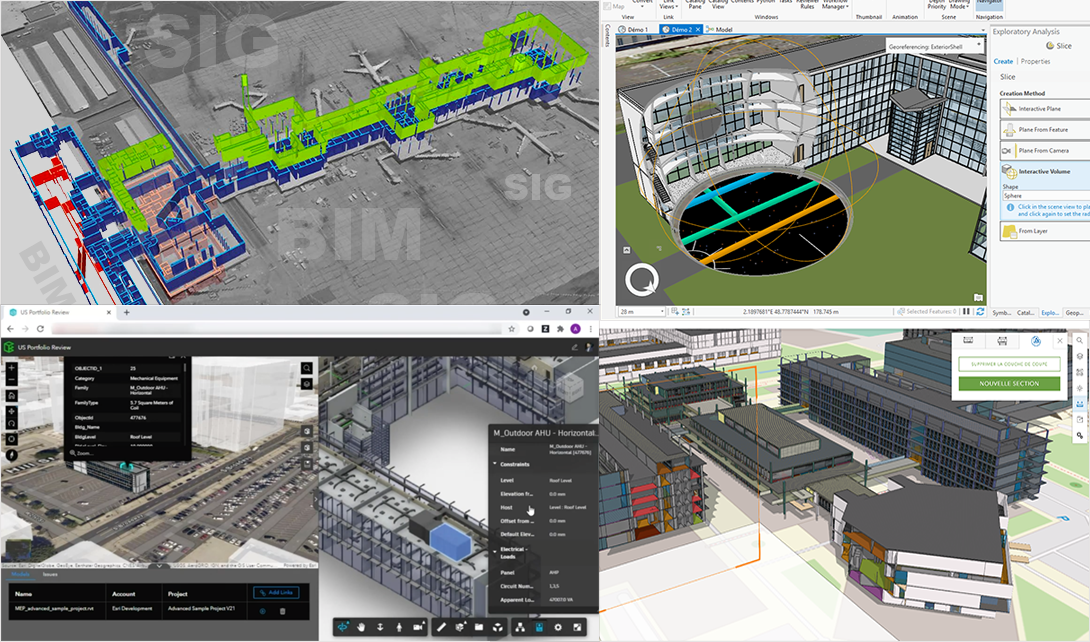Click the Interactive Plane creation method

point(1039,108)
